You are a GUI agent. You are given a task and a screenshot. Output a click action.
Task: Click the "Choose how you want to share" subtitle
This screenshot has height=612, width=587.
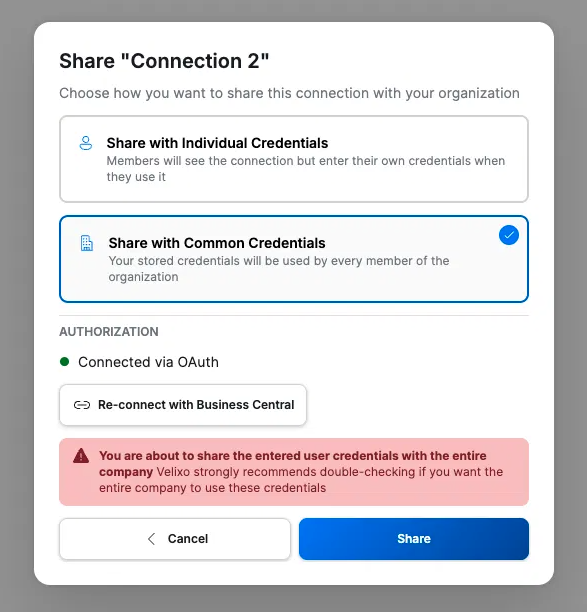pos(289,93)
